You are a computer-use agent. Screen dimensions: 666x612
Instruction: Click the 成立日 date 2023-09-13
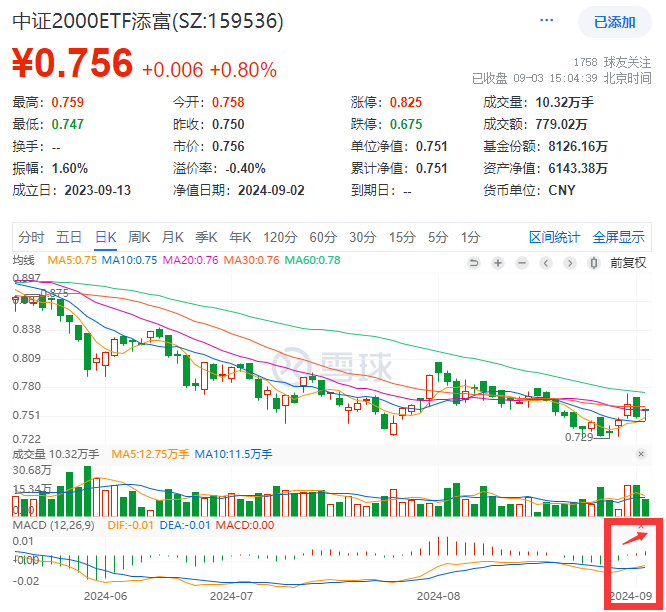[98, 190]
